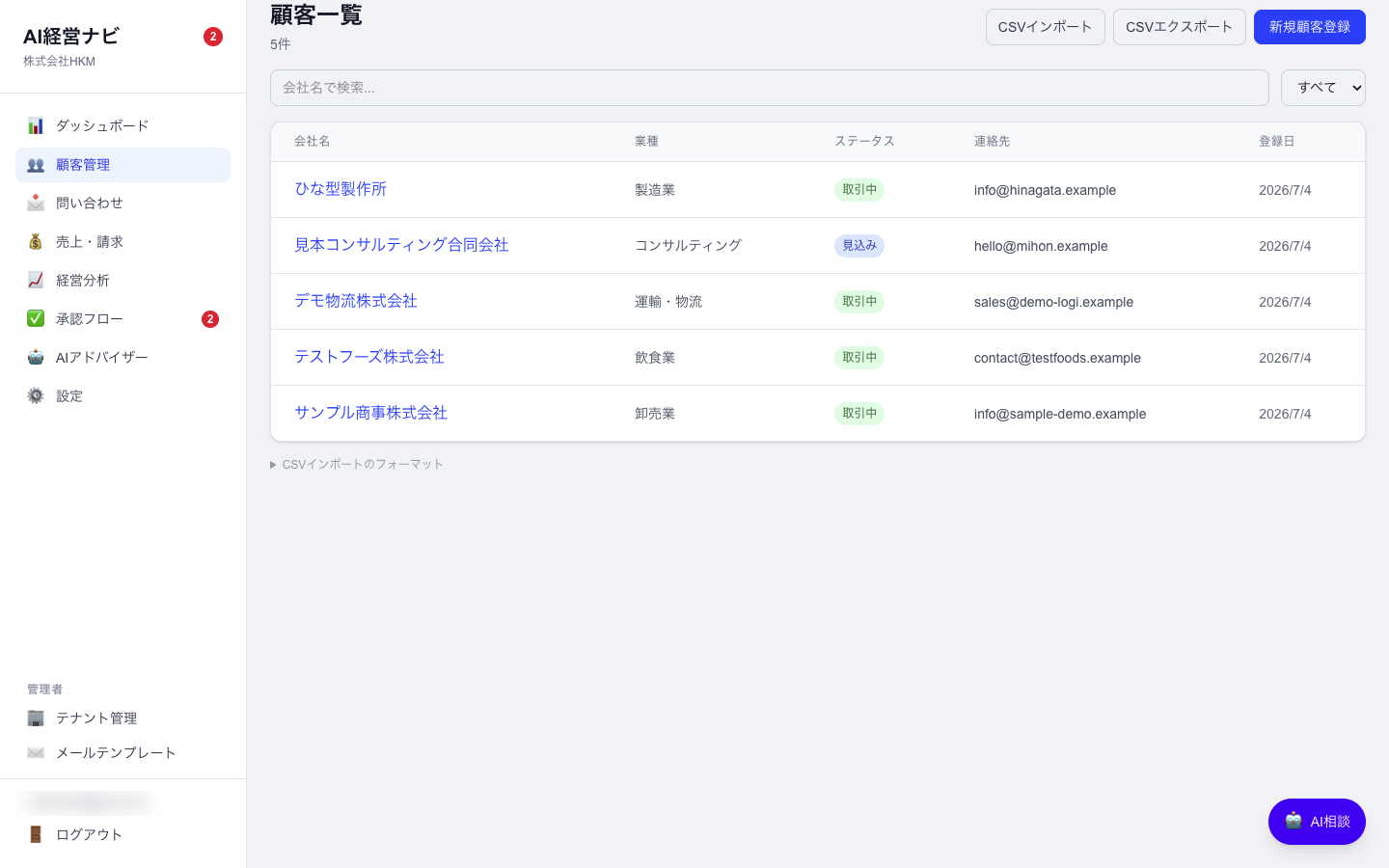Expand CSVインポートのフォーマット disclosure

click(x=357, y=464)
